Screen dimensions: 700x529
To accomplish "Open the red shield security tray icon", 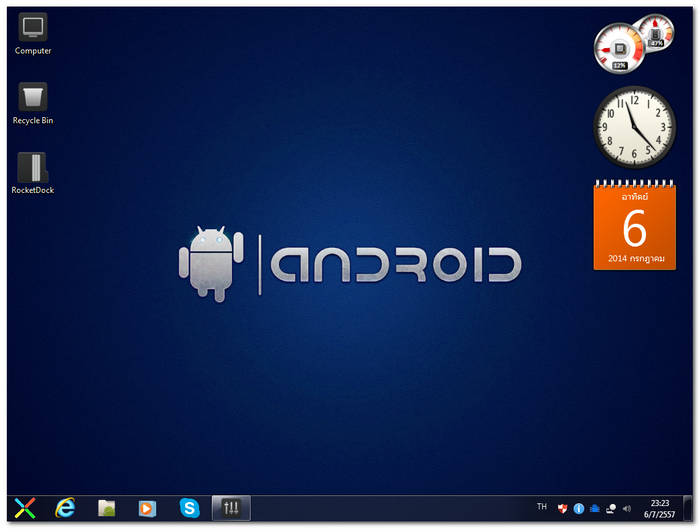I will click(562, 508).
